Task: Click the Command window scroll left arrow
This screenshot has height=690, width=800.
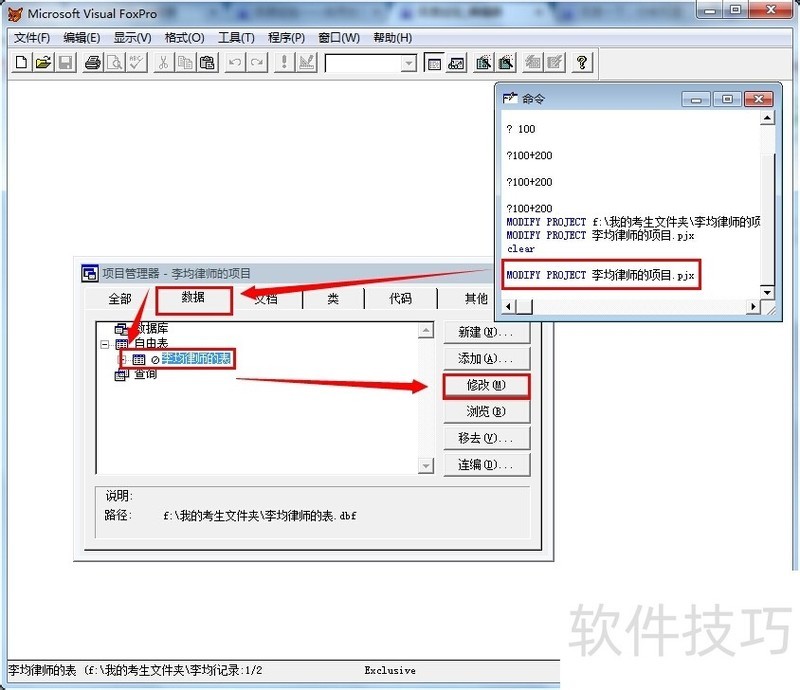Action: click(508, 306)
